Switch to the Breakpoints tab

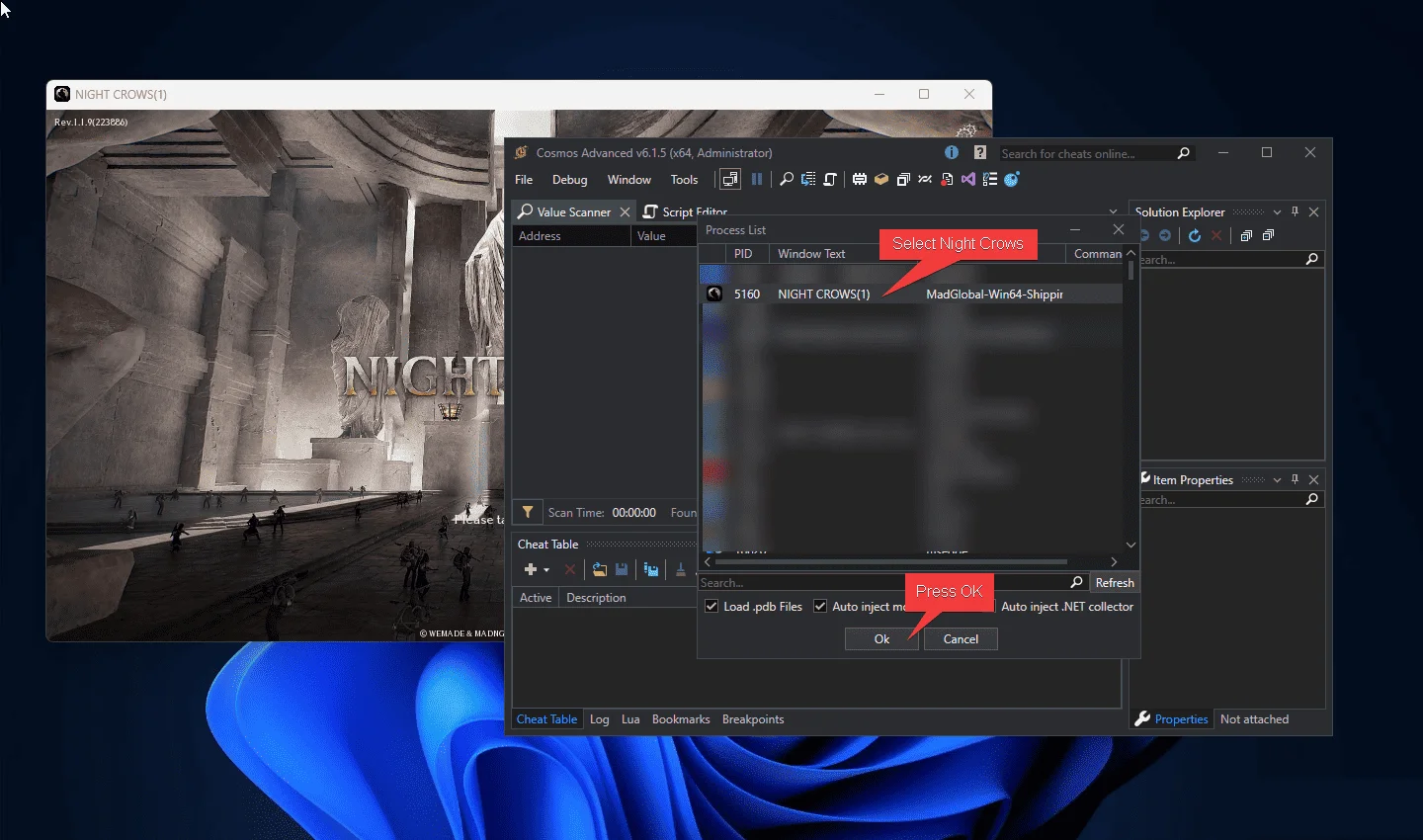753,718
